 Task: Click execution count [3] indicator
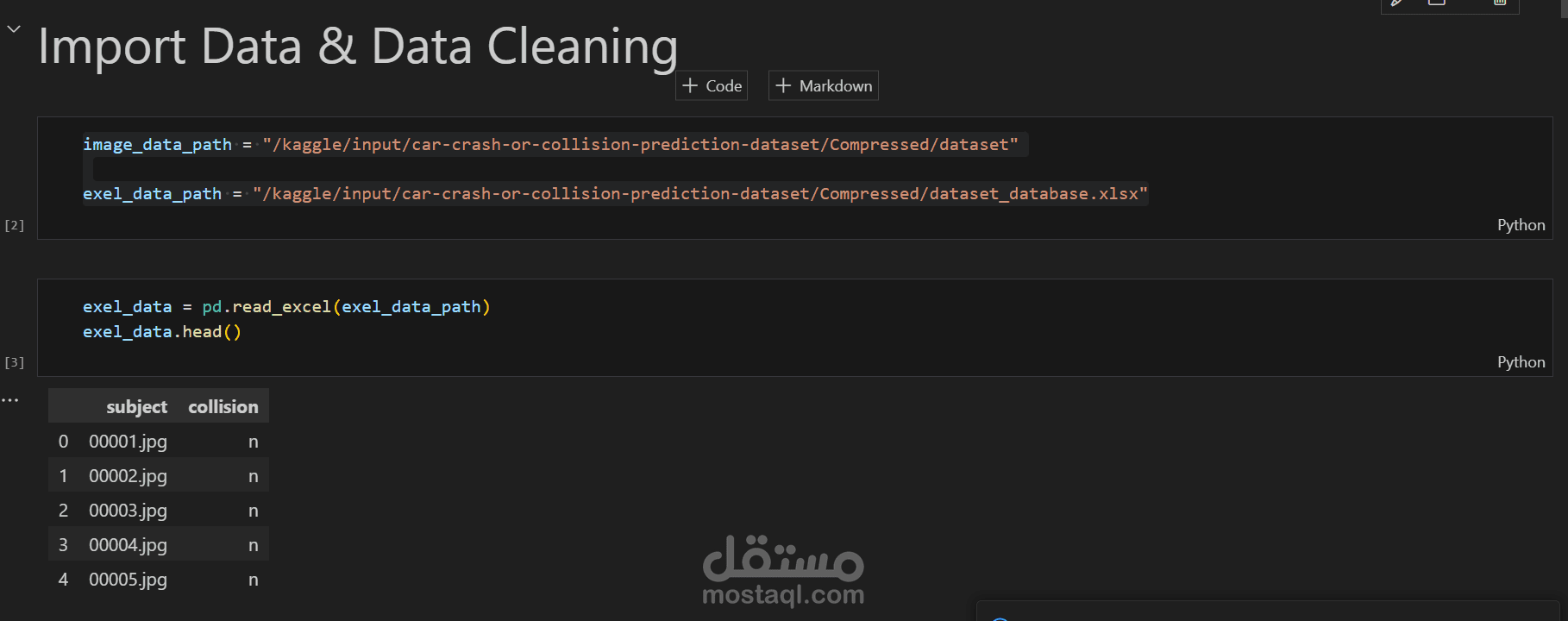click(x=15, y=363)
